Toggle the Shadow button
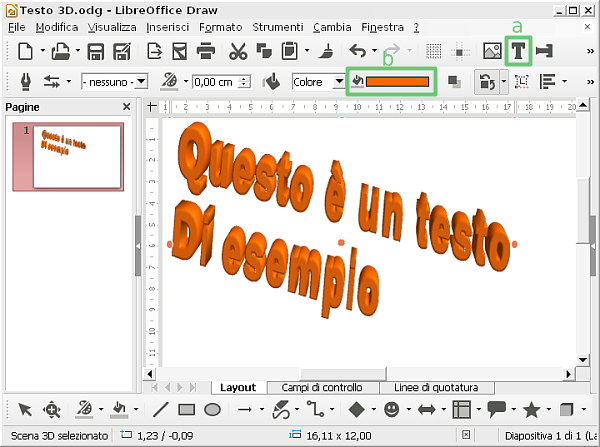This screenshot has width=600, height=447. click(x=453, y=82)
